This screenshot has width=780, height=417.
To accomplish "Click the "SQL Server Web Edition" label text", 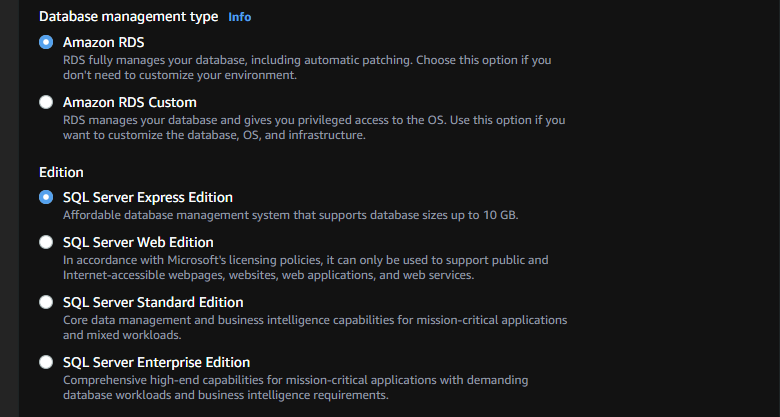I will [x=138, y=242].
